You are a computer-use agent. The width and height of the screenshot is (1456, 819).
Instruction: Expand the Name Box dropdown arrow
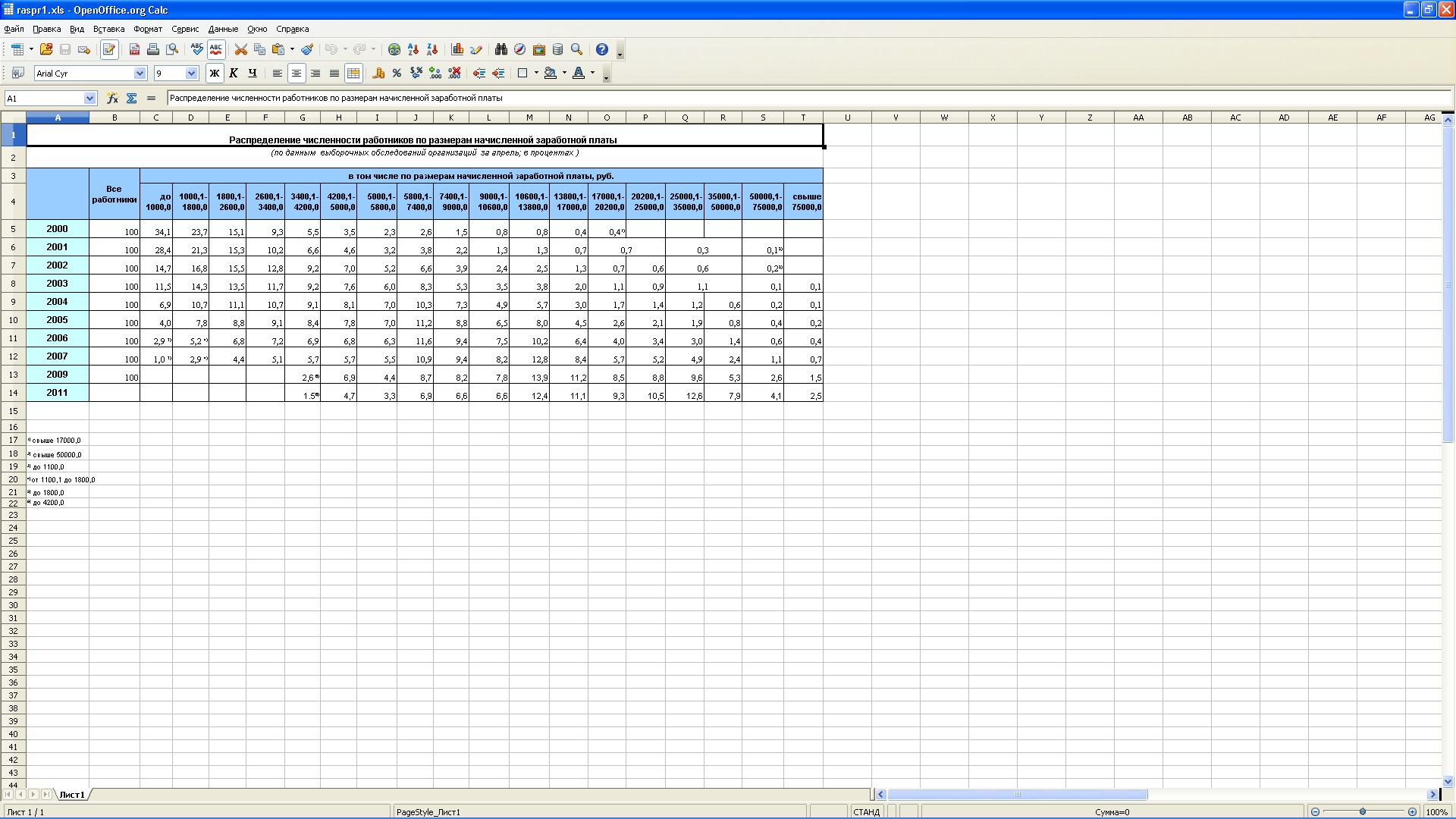point(89,98)
